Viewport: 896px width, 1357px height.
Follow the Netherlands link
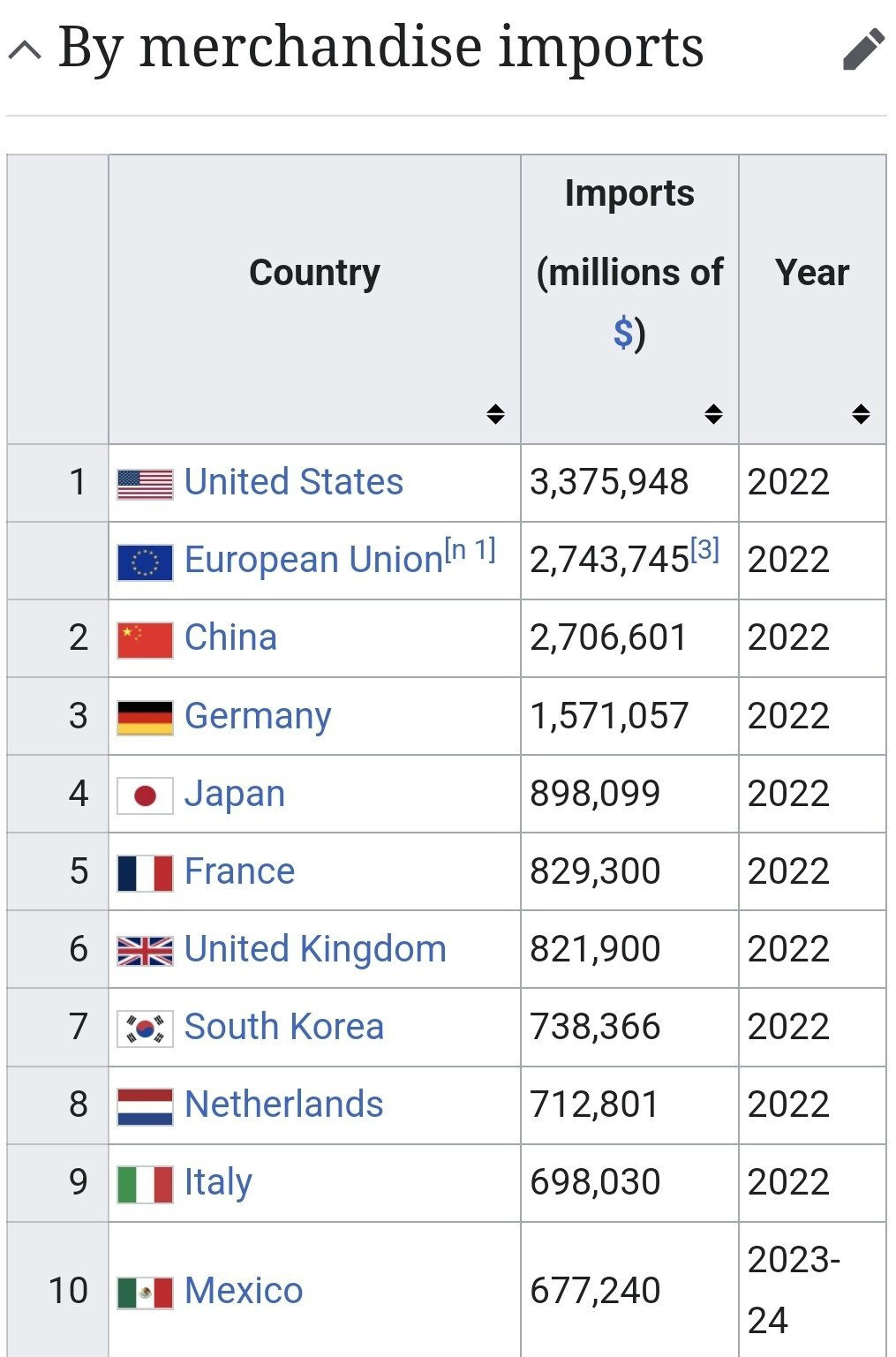pos(283,1104)
